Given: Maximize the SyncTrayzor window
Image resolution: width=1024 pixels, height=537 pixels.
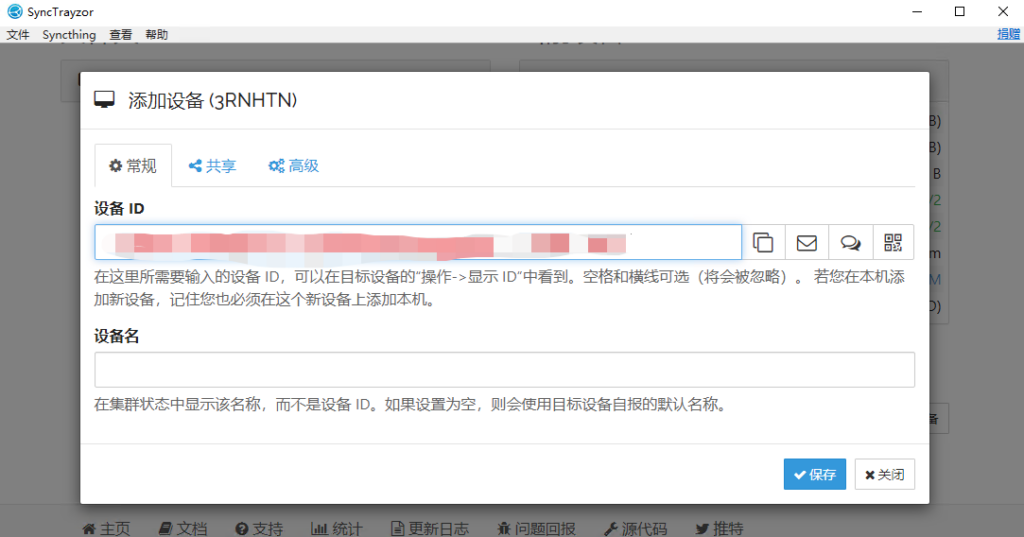Looking at the screenshot, I should click(x=959, y=12).
